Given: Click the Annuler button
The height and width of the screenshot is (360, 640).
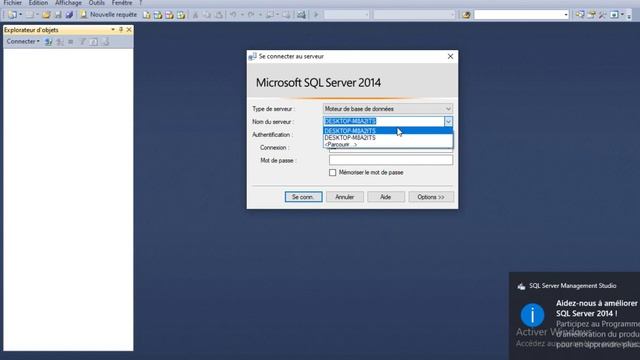Looking at the screenshot, I should pyautogui.click(x=344, y=197).
